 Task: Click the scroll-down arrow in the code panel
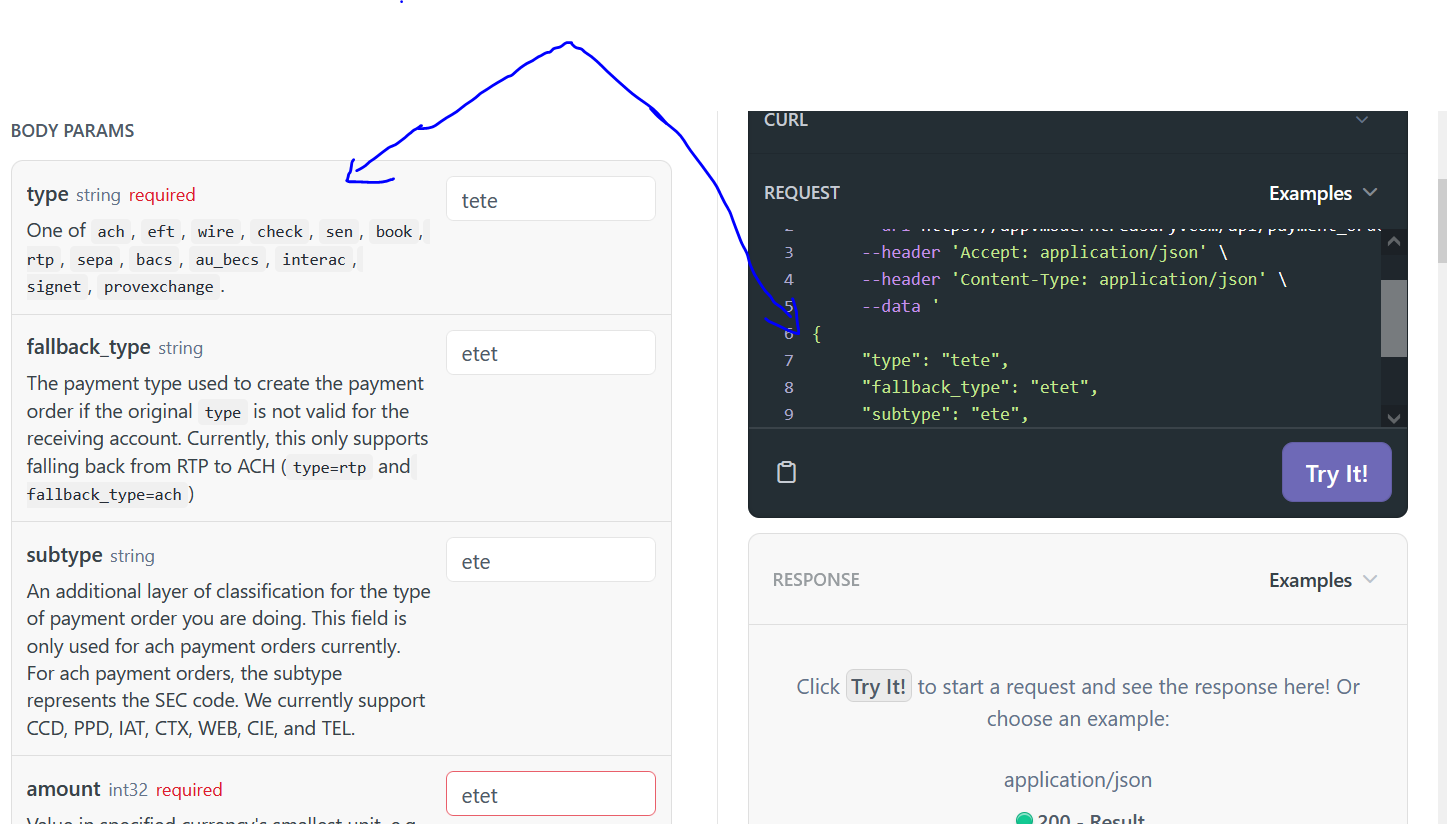(x=1393, y=417)
